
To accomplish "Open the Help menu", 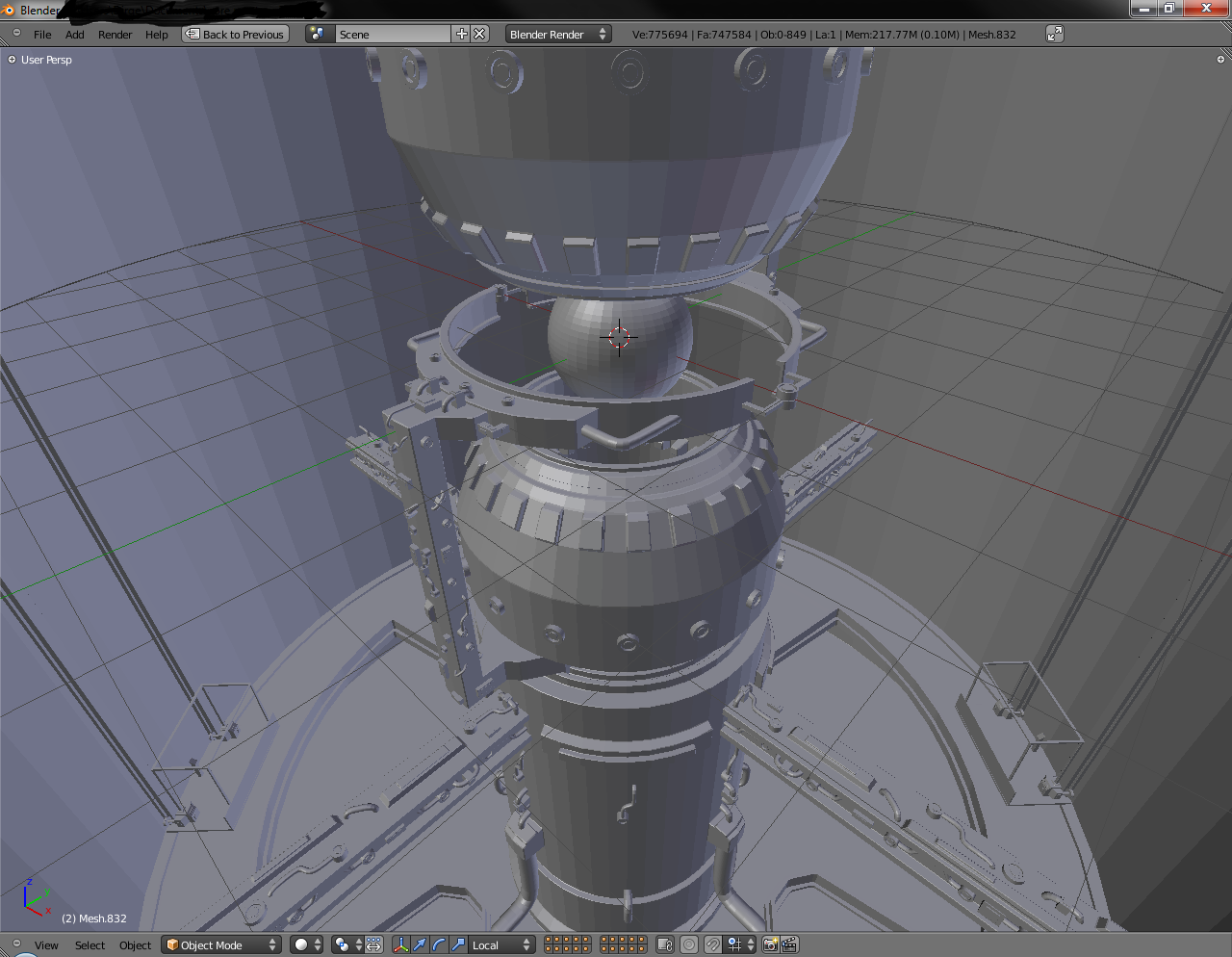I will [x=157, y=35].
